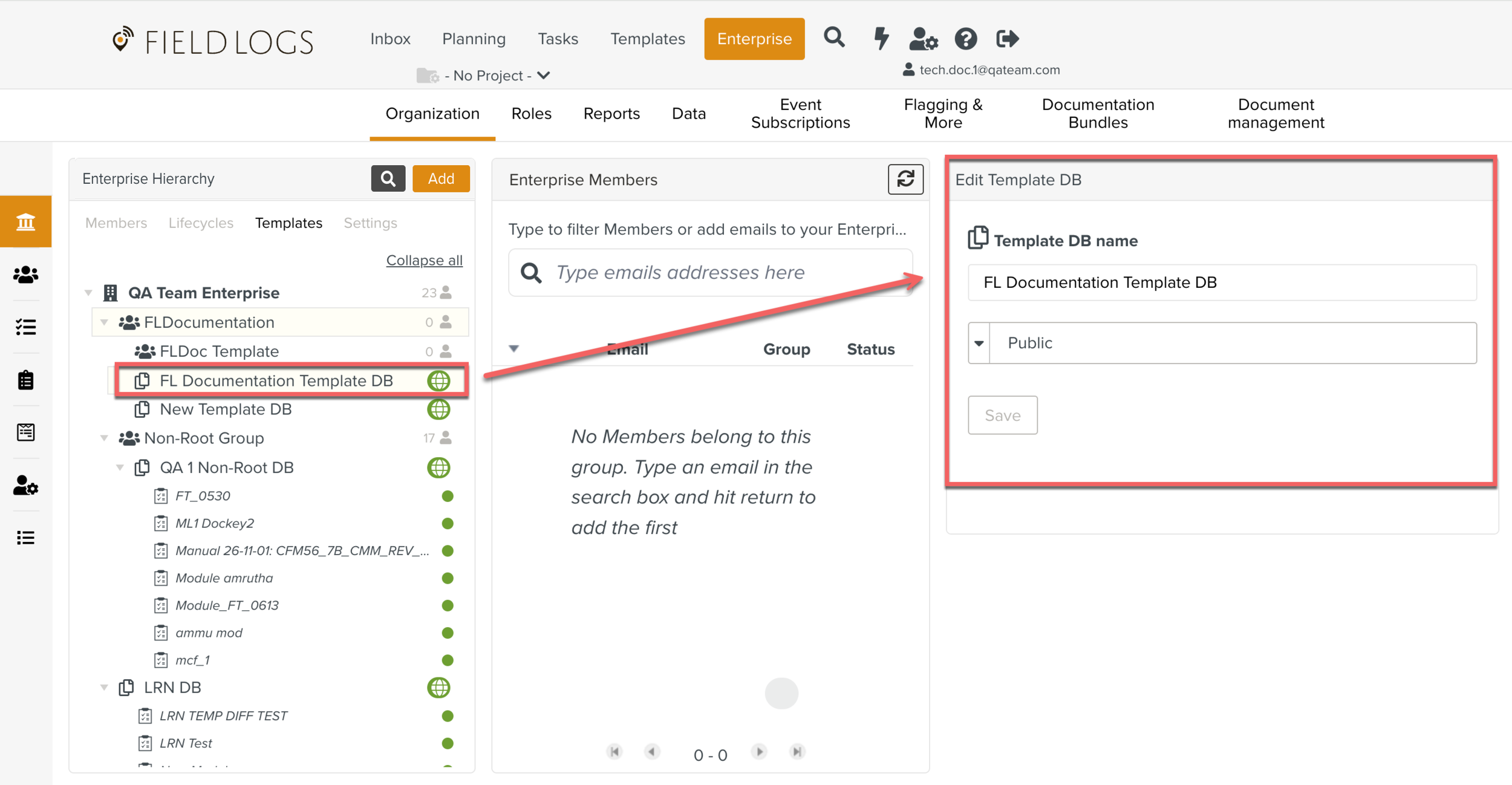Click the Template DB name input field
This screenshot has height=785, width=1512.
[x=1222, y=282]
